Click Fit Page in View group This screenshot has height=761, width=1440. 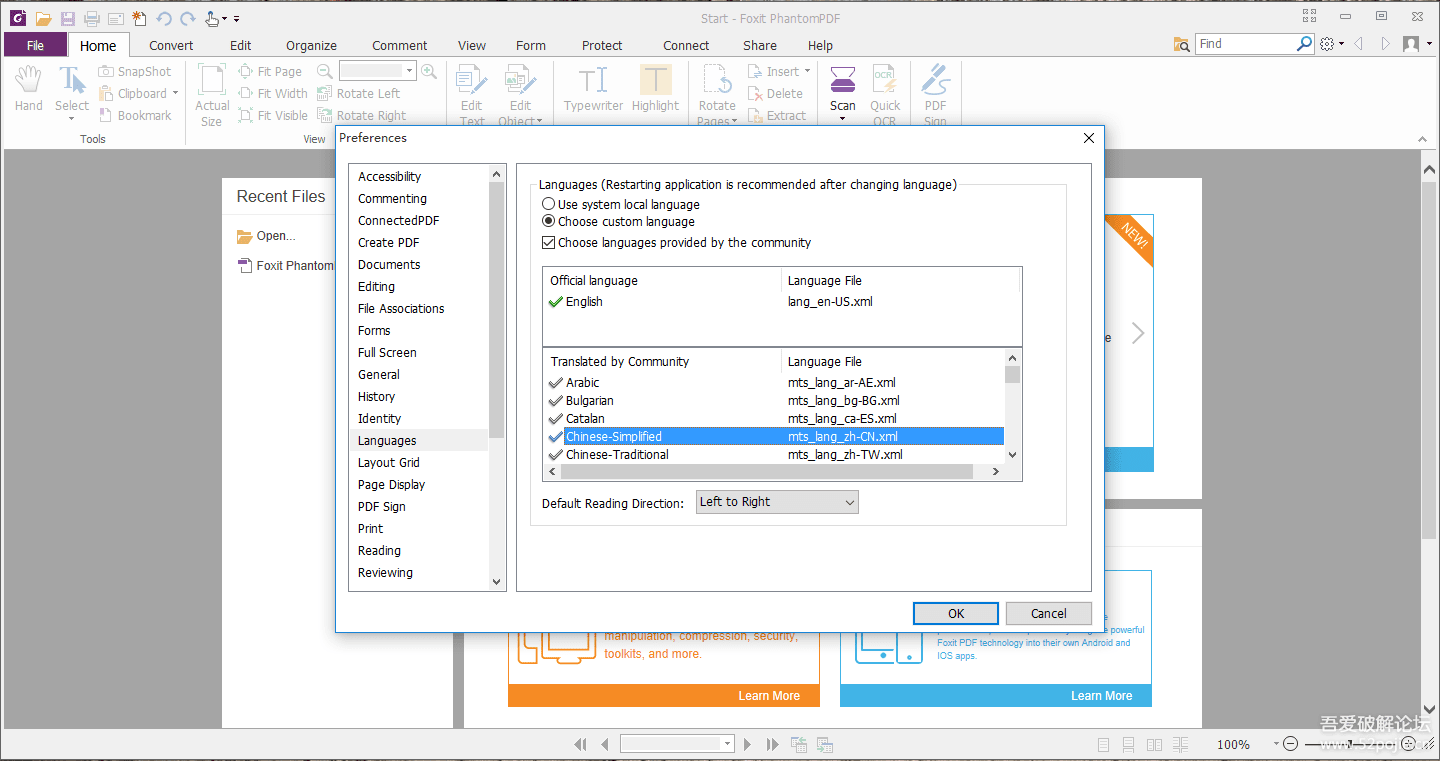[x=270, y=72]
